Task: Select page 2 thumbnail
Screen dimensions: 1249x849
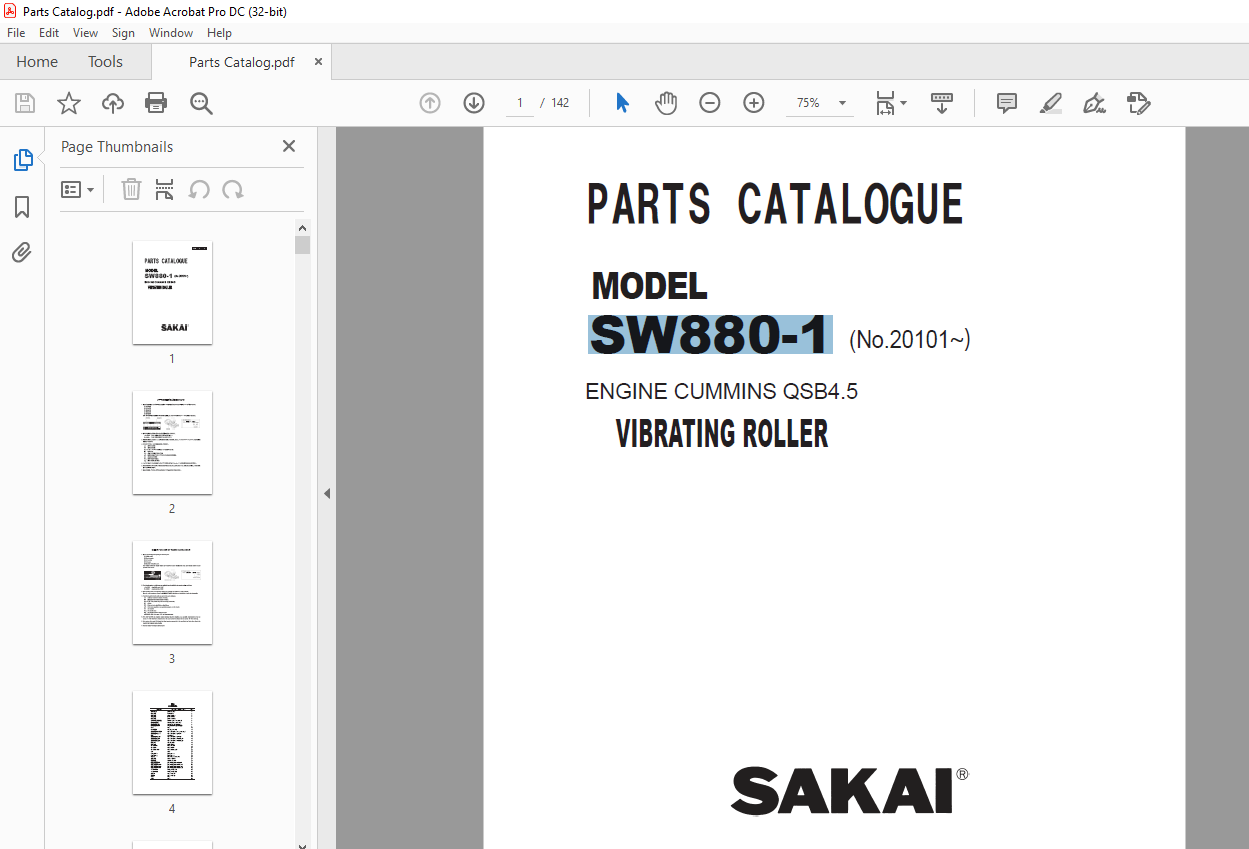Action: [x=172, y=443]
